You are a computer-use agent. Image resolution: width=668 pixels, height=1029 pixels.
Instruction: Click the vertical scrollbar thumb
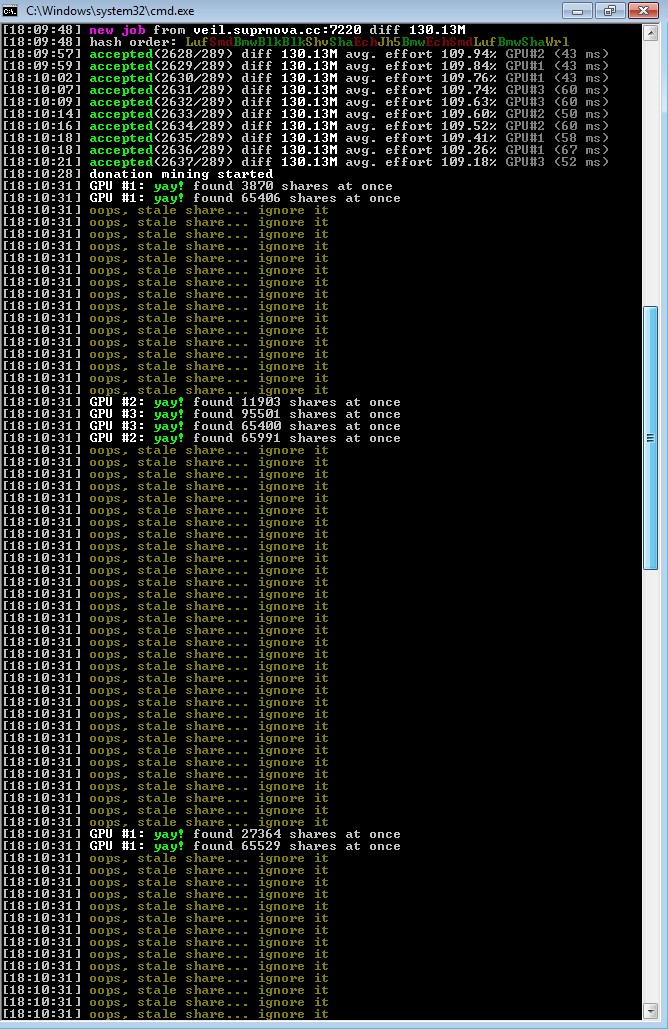coord(650,438)
